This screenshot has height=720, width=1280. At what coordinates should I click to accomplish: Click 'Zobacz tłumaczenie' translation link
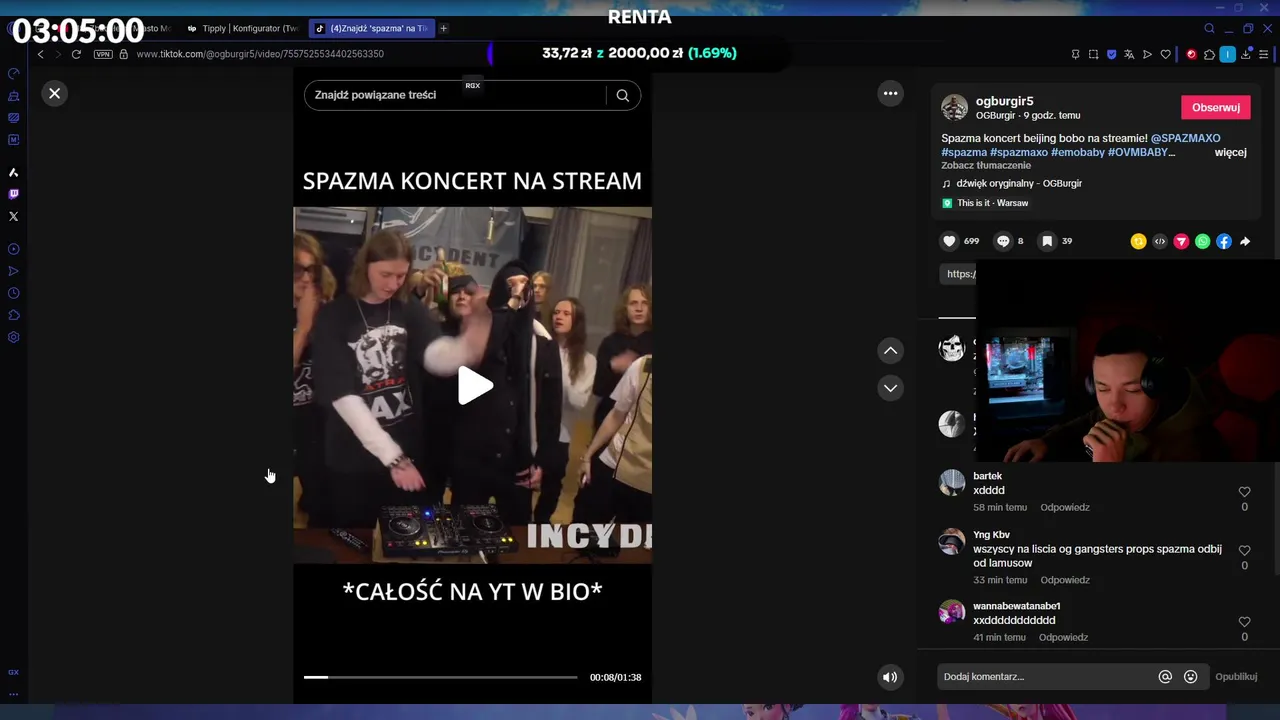(986, 165)
